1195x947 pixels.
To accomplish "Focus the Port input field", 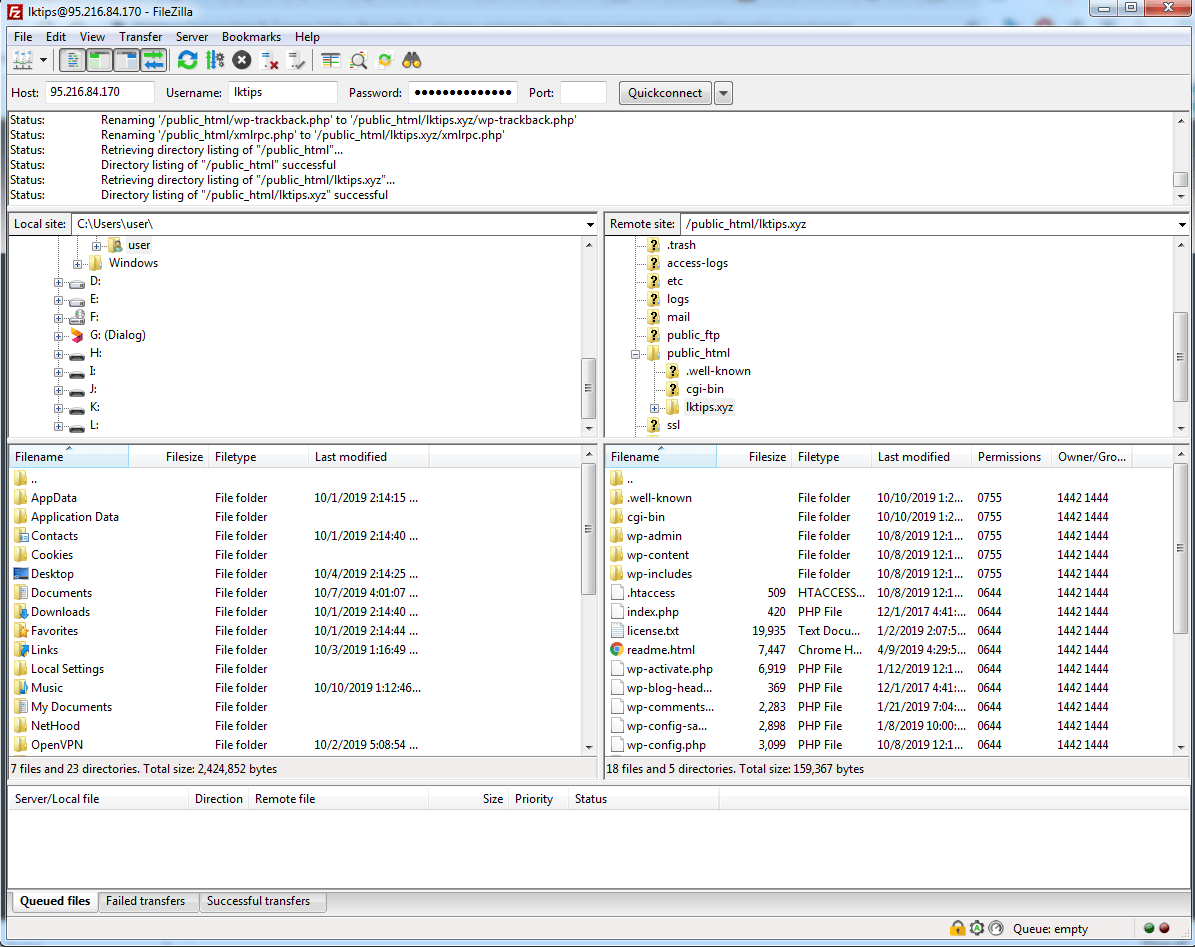I will [583, 92].
